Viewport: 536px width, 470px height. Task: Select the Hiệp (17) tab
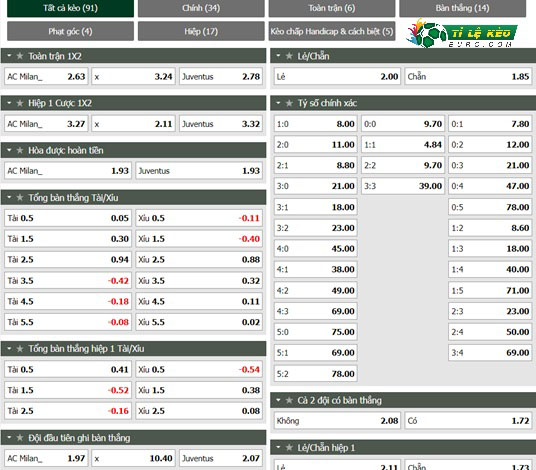(x=201, y=31)
